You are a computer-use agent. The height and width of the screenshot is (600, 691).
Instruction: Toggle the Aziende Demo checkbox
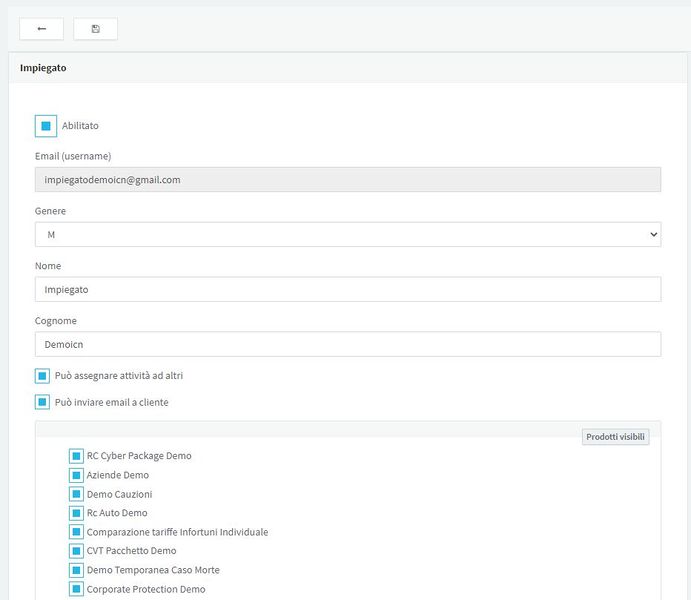(x=76, y=475)
